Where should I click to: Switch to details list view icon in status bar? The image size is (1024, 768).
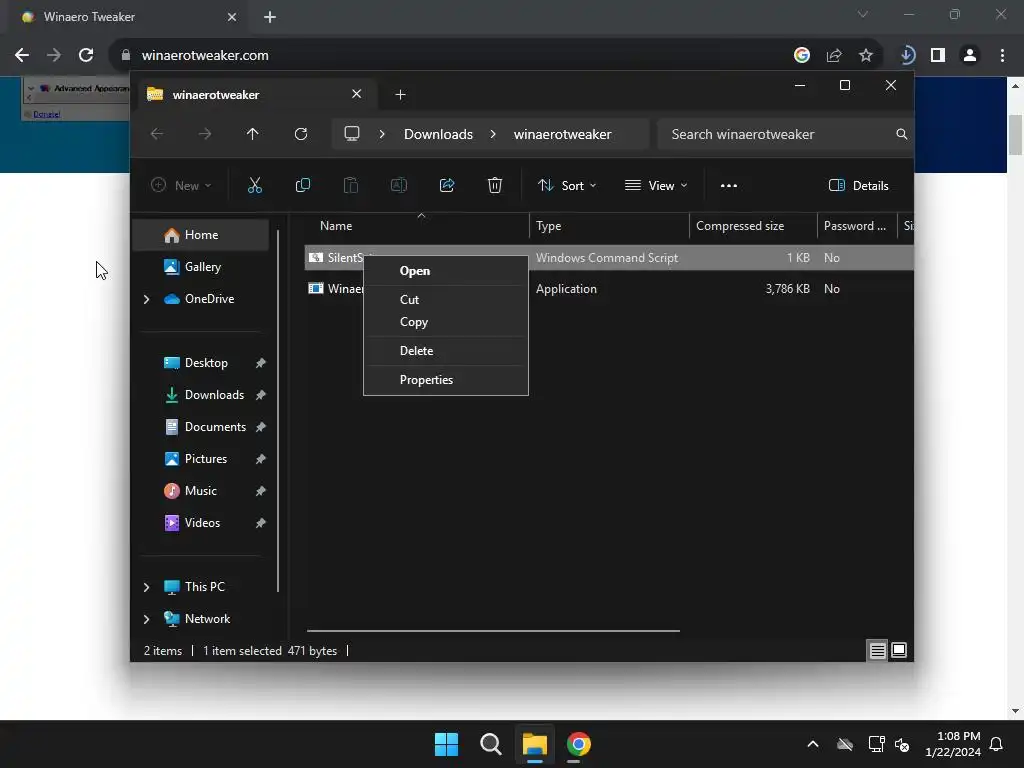[x=877, y=650]
